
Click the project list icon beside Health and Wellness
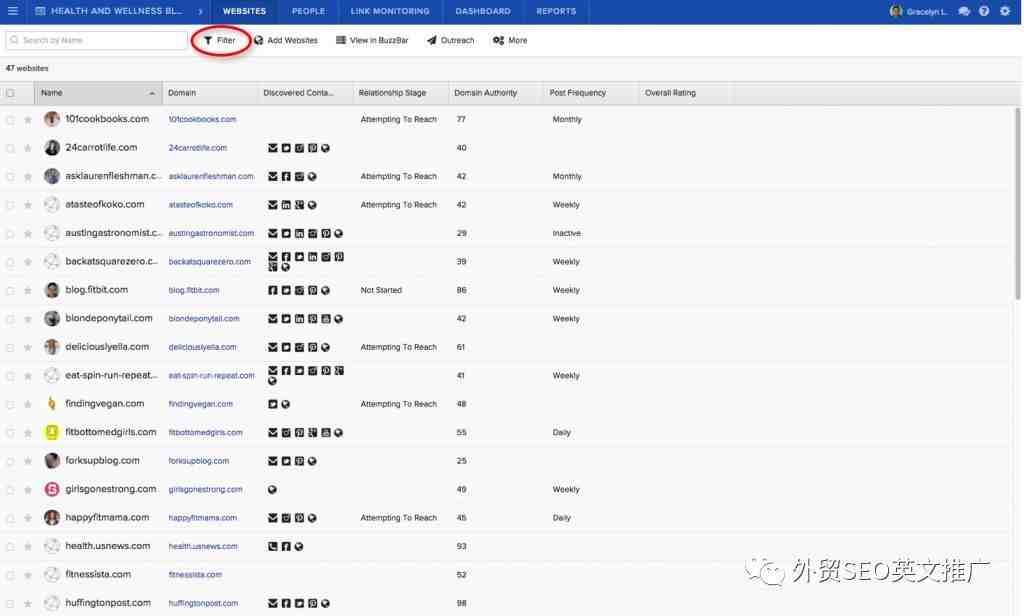40,11
